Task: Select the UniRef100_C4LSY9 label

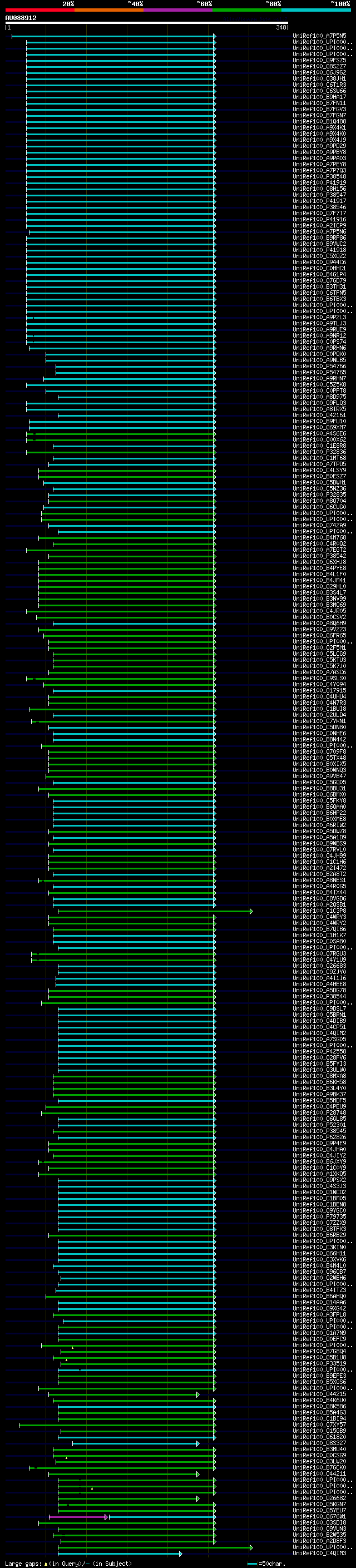Action: pyautogui.click(x=319, y=470)
